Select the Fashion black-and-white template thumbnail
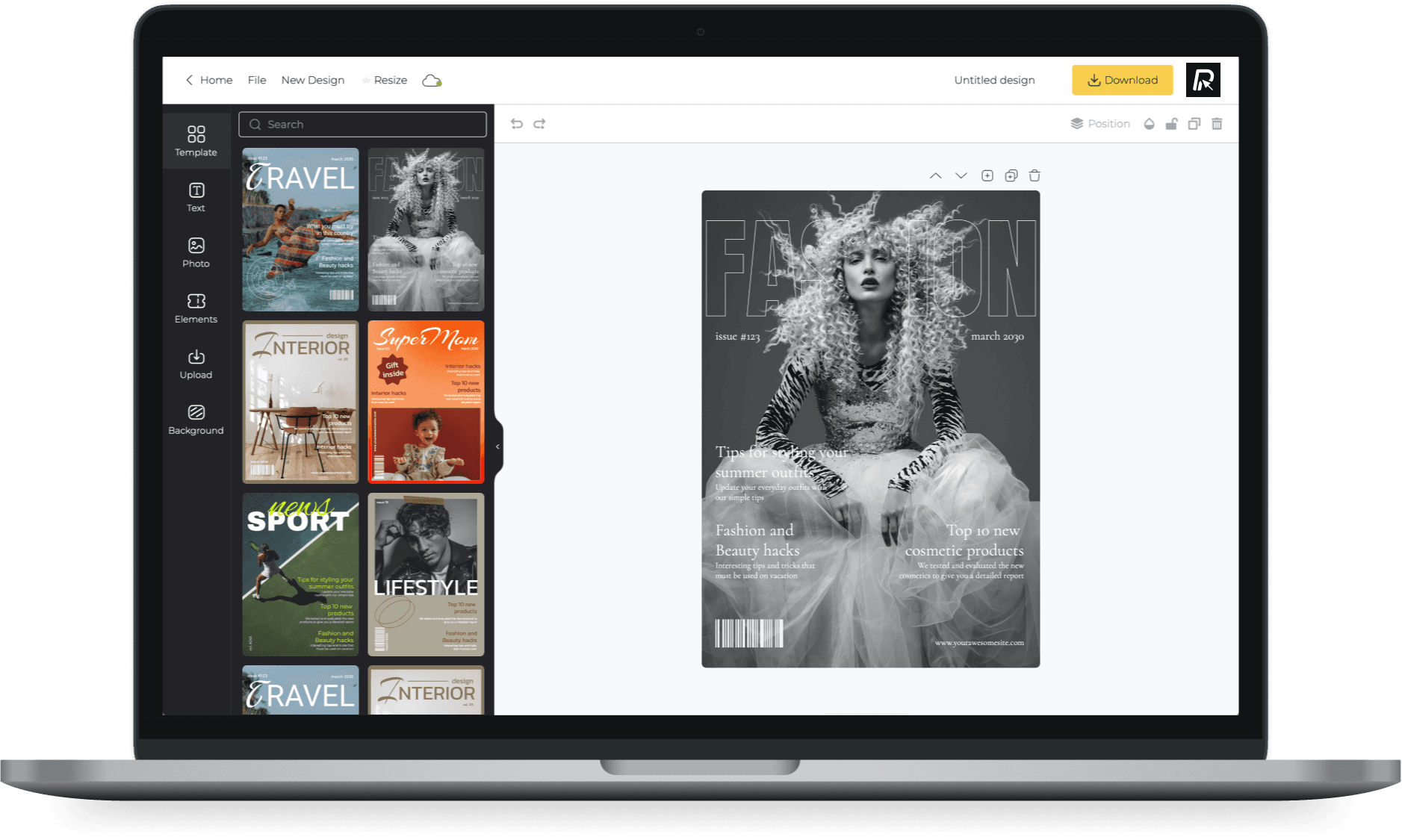The height and width of the screenshot is (840, 1402). tap(426, 229)
